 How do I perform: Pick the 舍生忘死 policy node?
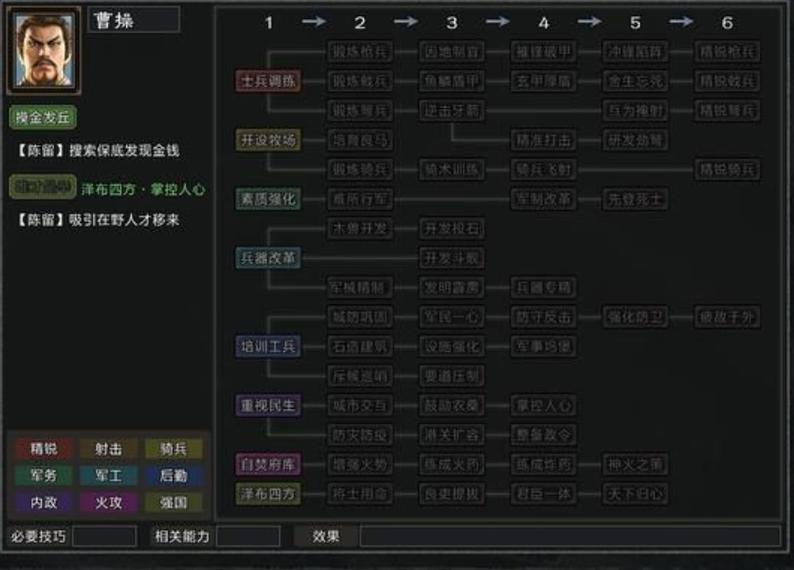point(635,81)
